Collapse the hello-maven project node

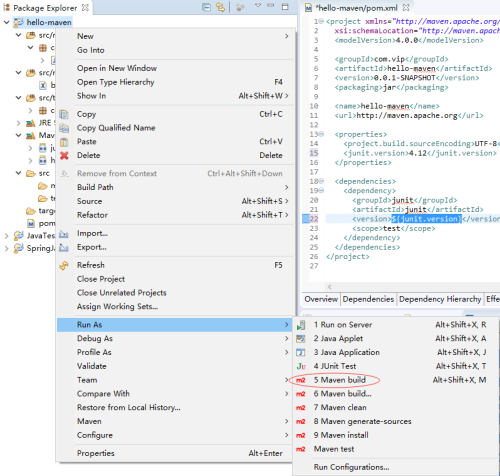pyautogui.click(x=6, y=22)
